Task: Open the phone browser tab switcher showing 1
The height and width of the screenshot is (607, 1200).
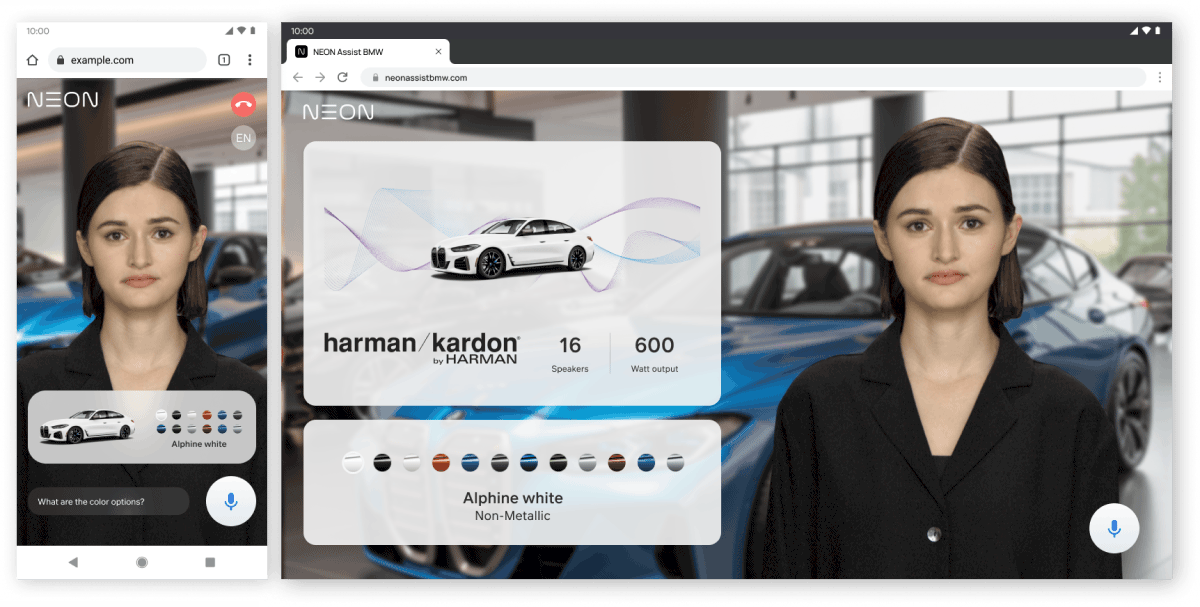Action: pyautogui.click(x=224, y=60)
